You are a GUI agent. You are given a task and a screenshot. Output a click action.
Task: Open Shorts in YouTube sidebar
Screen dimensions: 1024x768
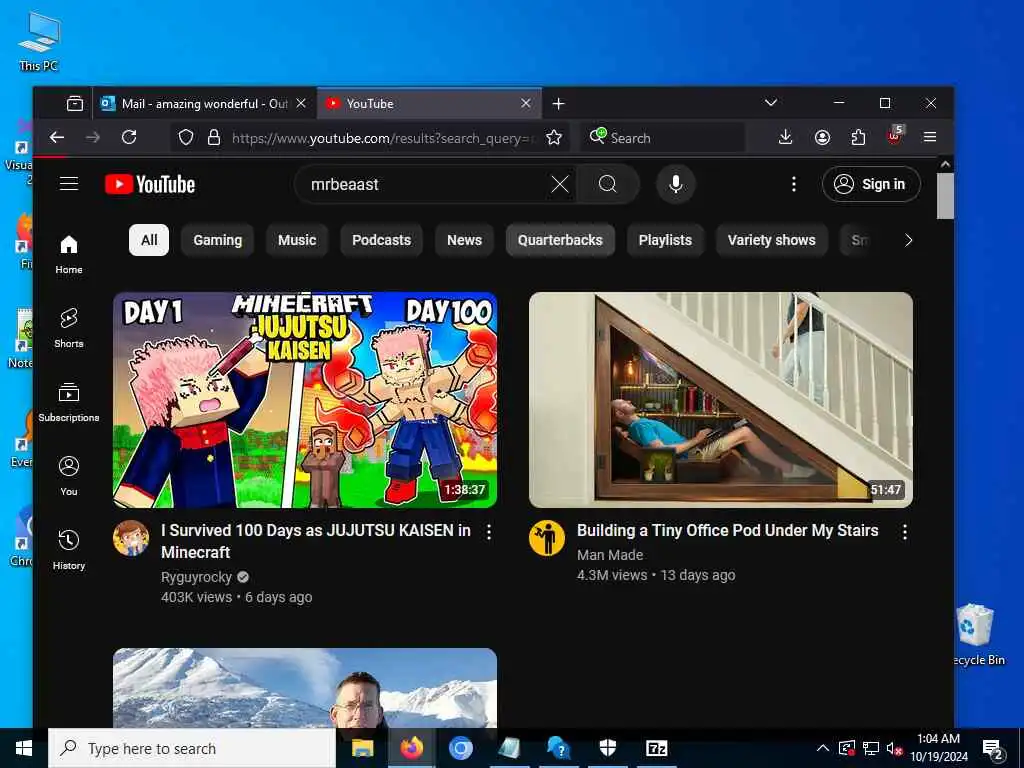click(69, 328)
